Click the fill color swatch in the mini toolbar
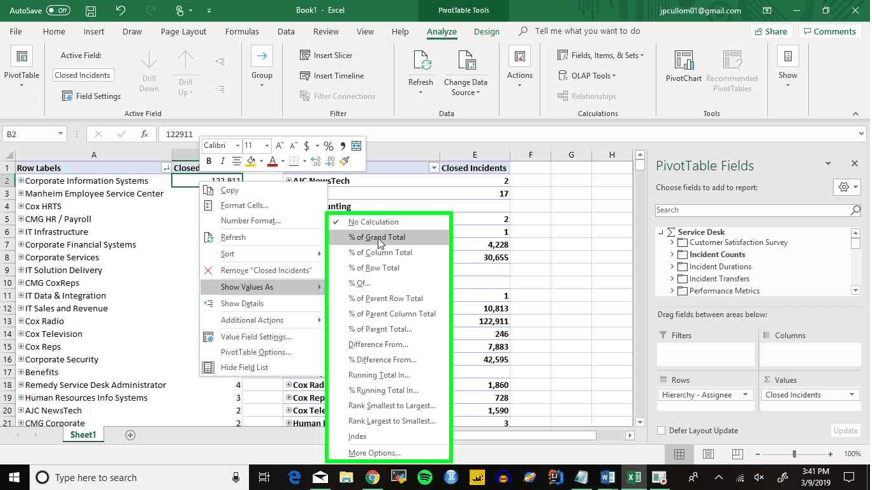 pyautogui.click(x=251, y=162)
